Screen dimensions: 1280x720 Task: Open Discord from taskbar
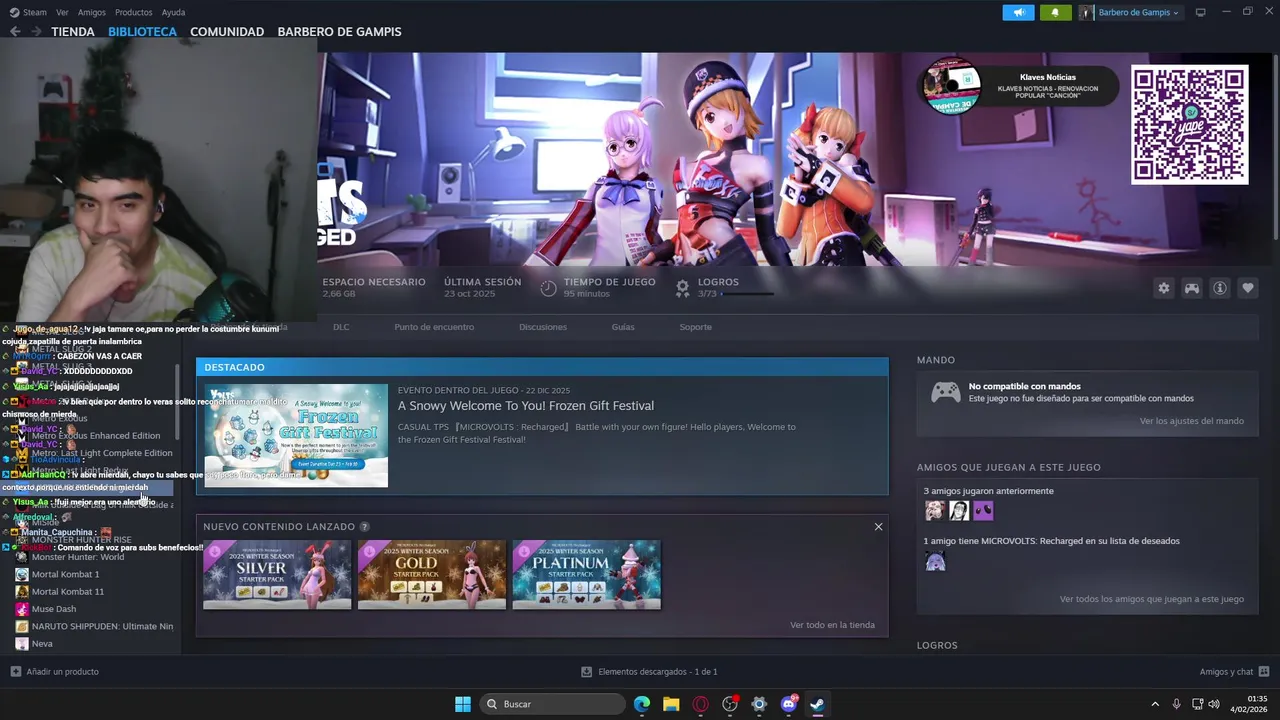tap(788, 704)
